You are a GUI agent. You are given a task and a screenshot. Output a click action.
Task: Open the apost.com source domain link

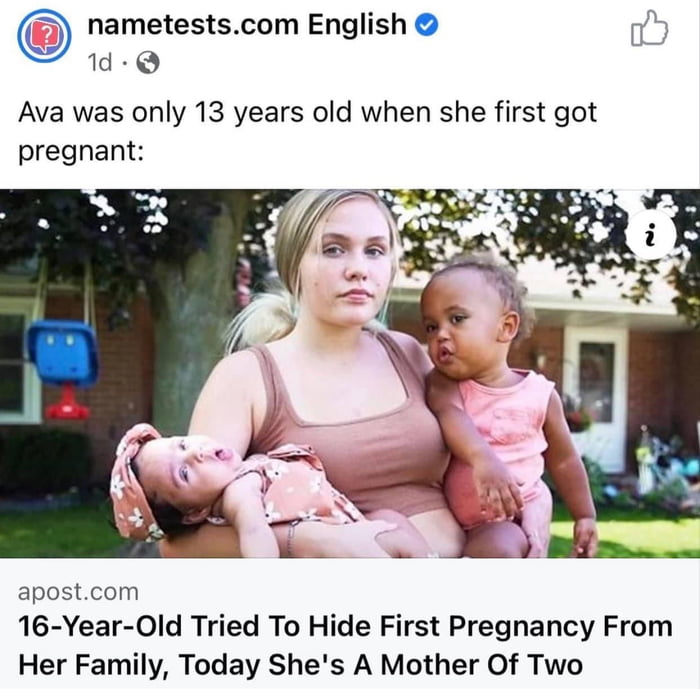coord(78,592)
